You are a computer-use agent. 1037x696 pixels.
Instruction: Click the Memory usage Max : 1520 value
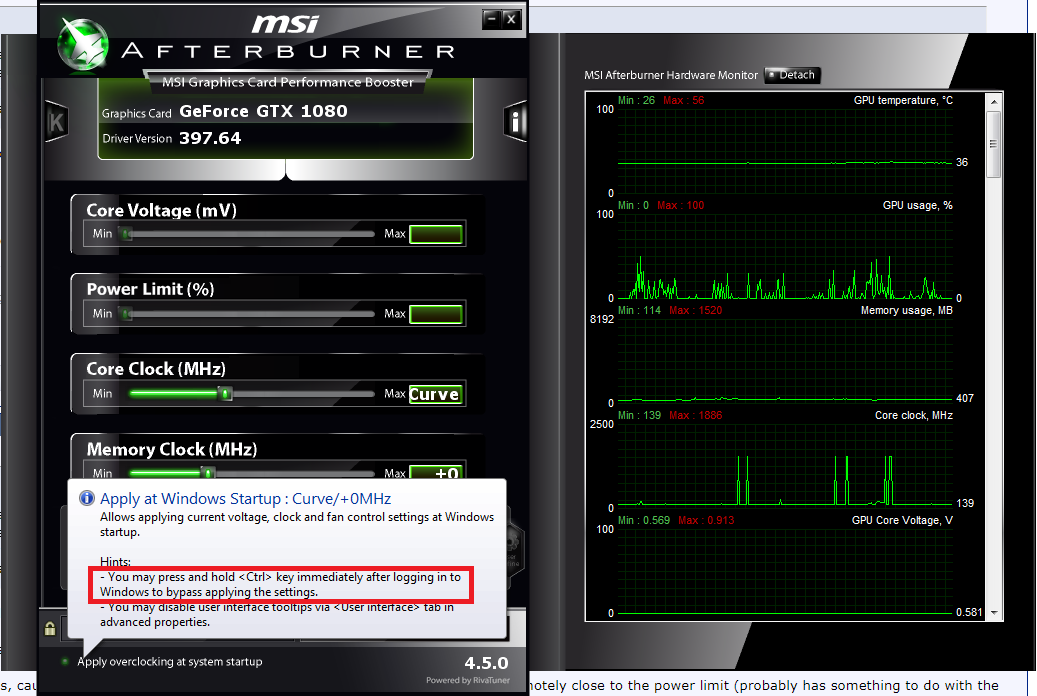tap(696, 310)
